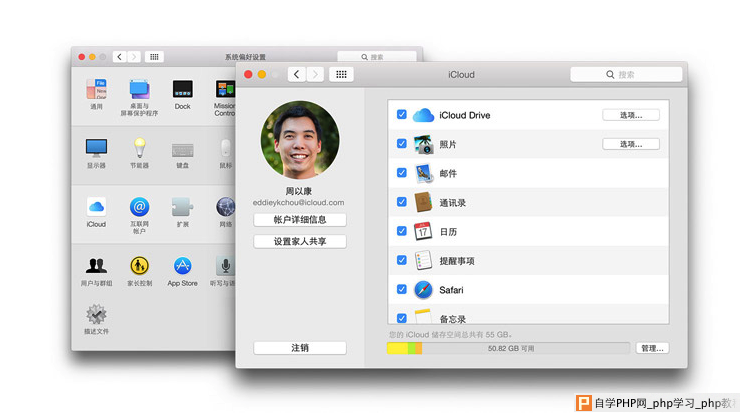Click the iCloud Drive cloud icon
The image size is (745, 417).
point(423,115)
